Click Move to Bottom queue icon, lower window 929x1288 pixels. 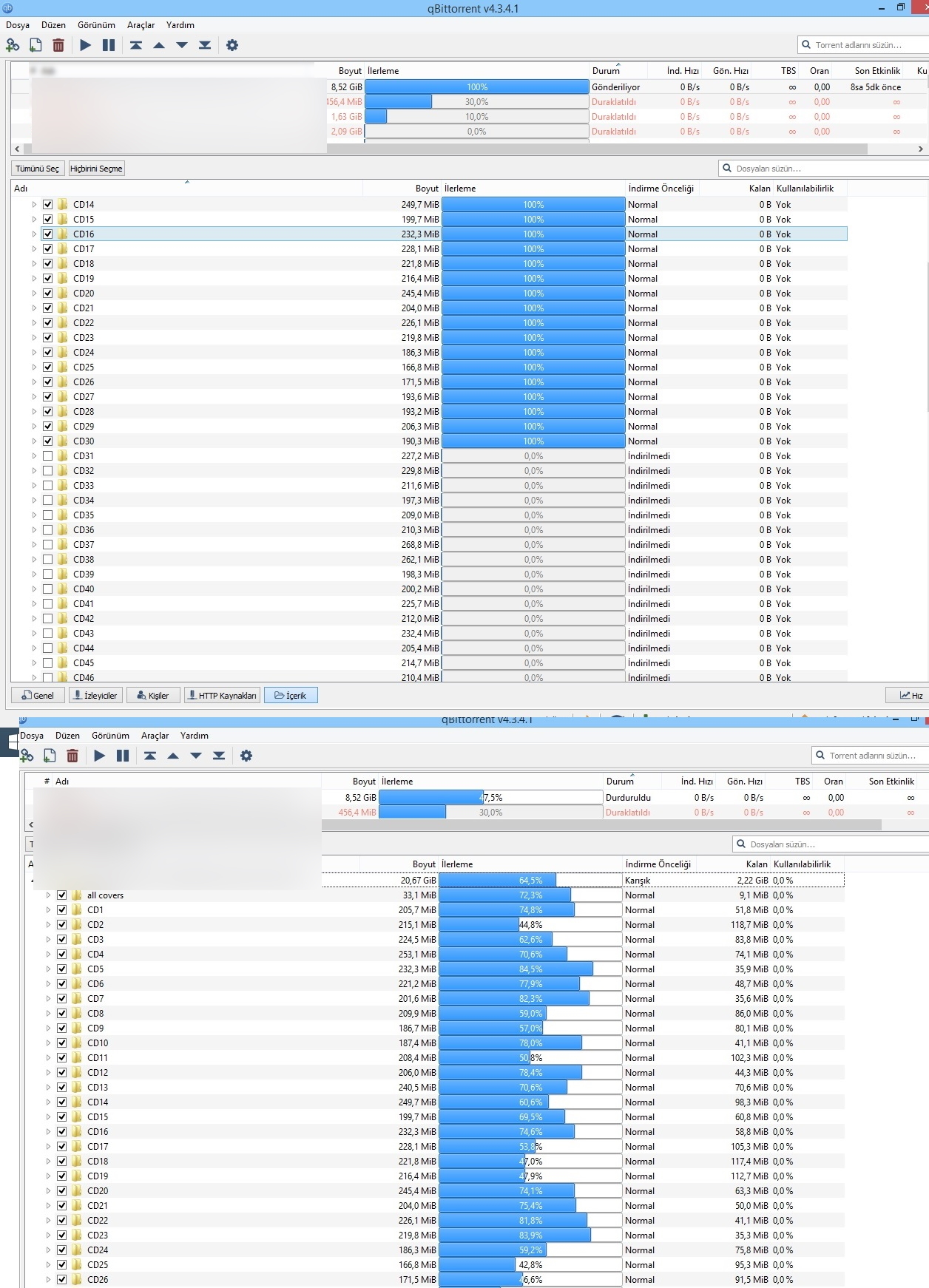219,756
